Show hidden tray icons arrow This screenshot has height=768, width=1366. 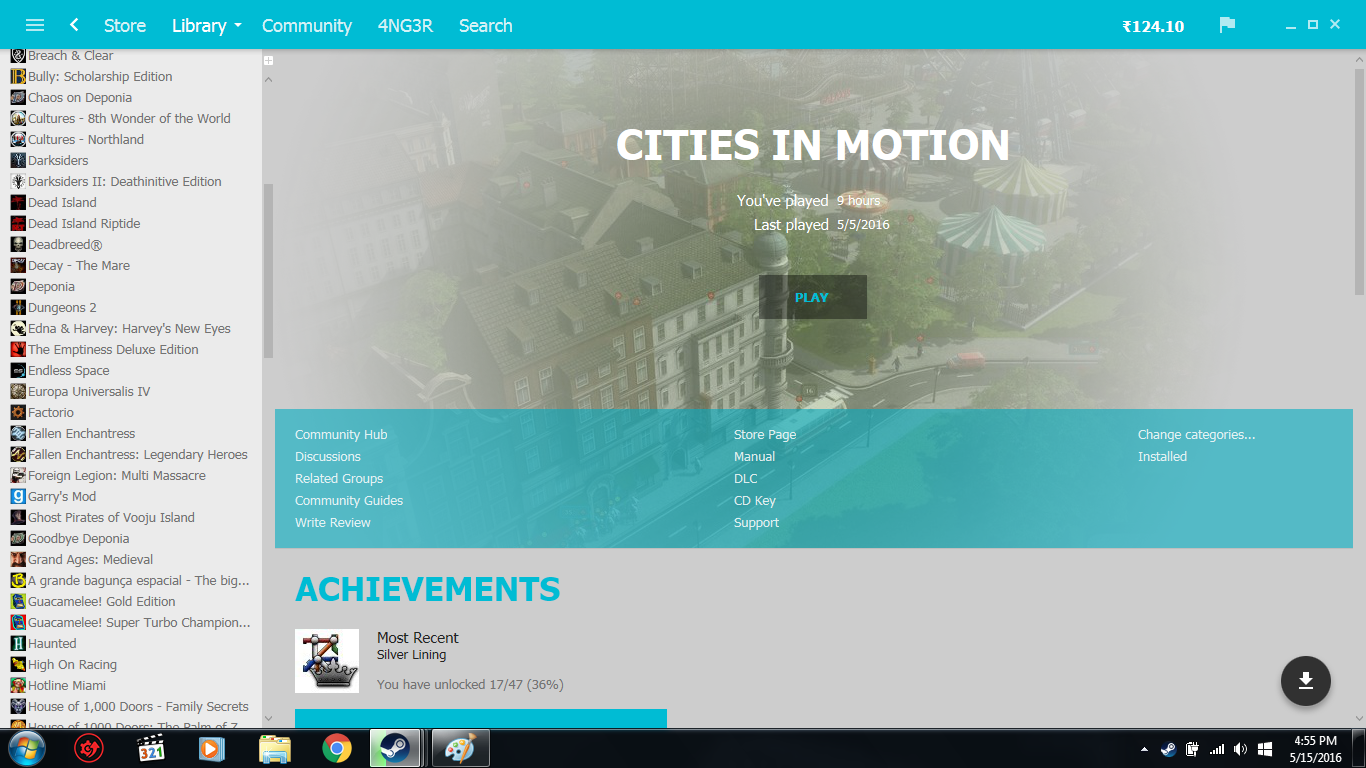[1144, 749]
